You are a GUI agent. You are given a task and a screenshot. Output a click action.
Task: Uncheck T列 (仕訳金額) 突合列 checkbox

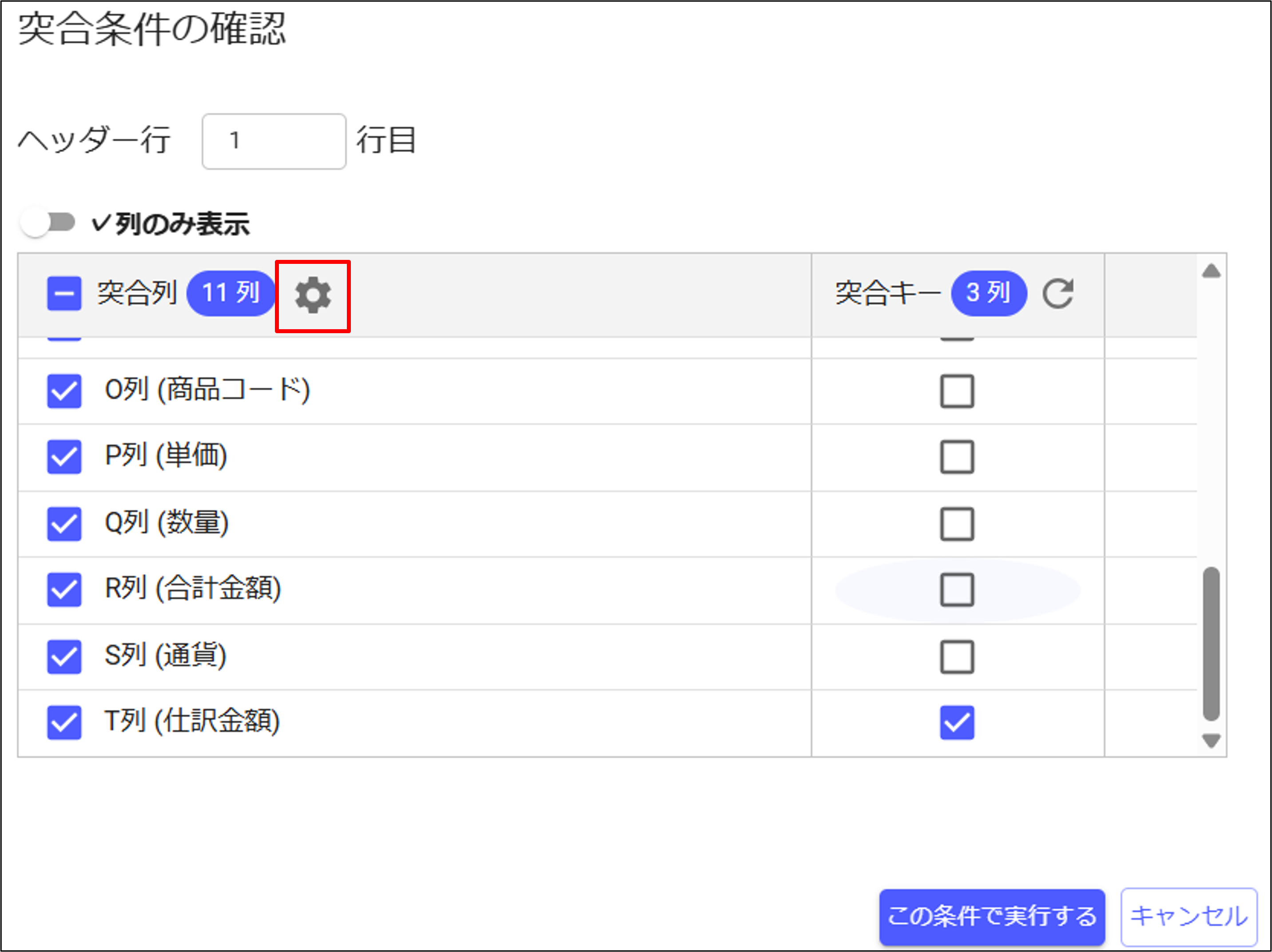pos(64,722)
